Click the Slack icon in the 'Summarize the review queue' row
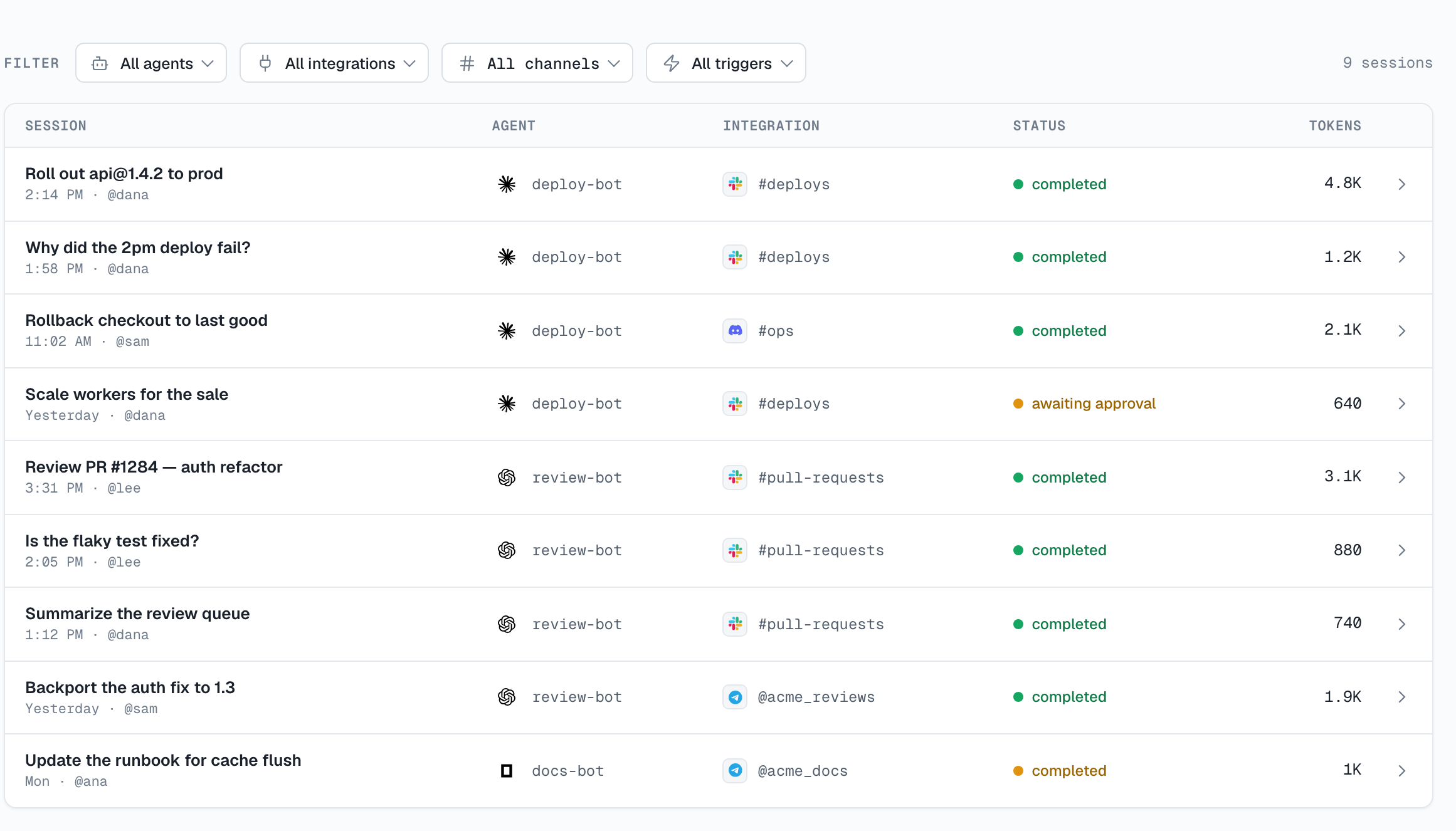1456x831 pixels. (735, 624)
